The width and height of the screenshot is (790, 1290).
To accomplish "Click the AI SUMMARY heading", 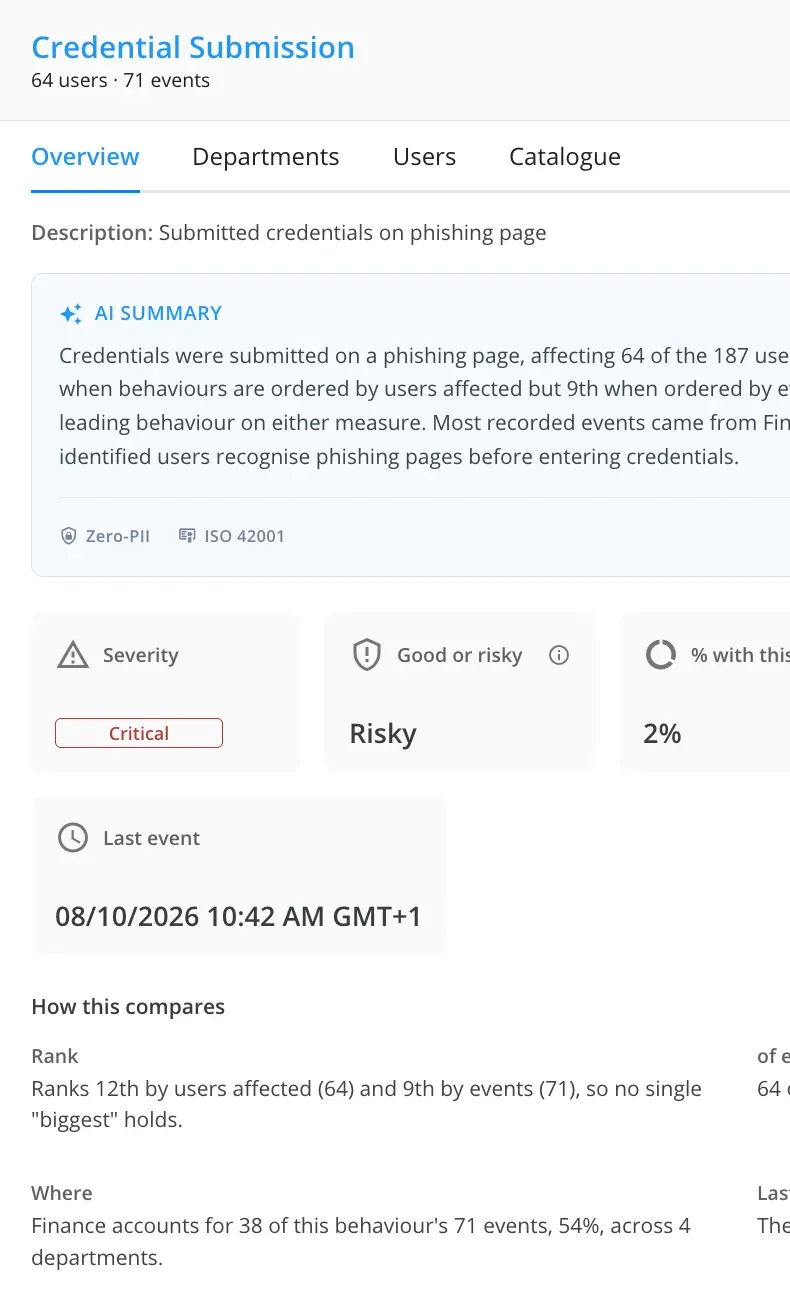I will tap(158, 313).
